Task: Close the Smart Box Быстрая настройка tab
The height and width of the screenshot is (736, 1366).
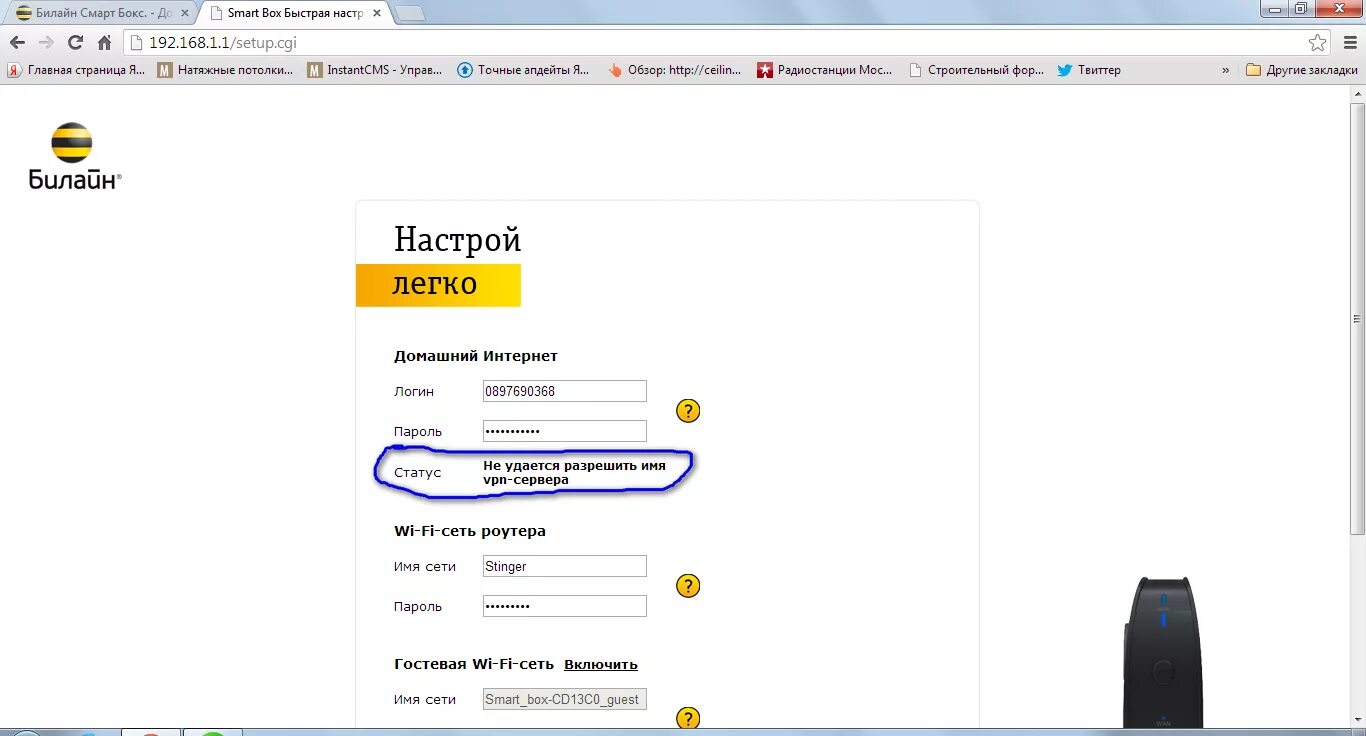Action: 377,13
